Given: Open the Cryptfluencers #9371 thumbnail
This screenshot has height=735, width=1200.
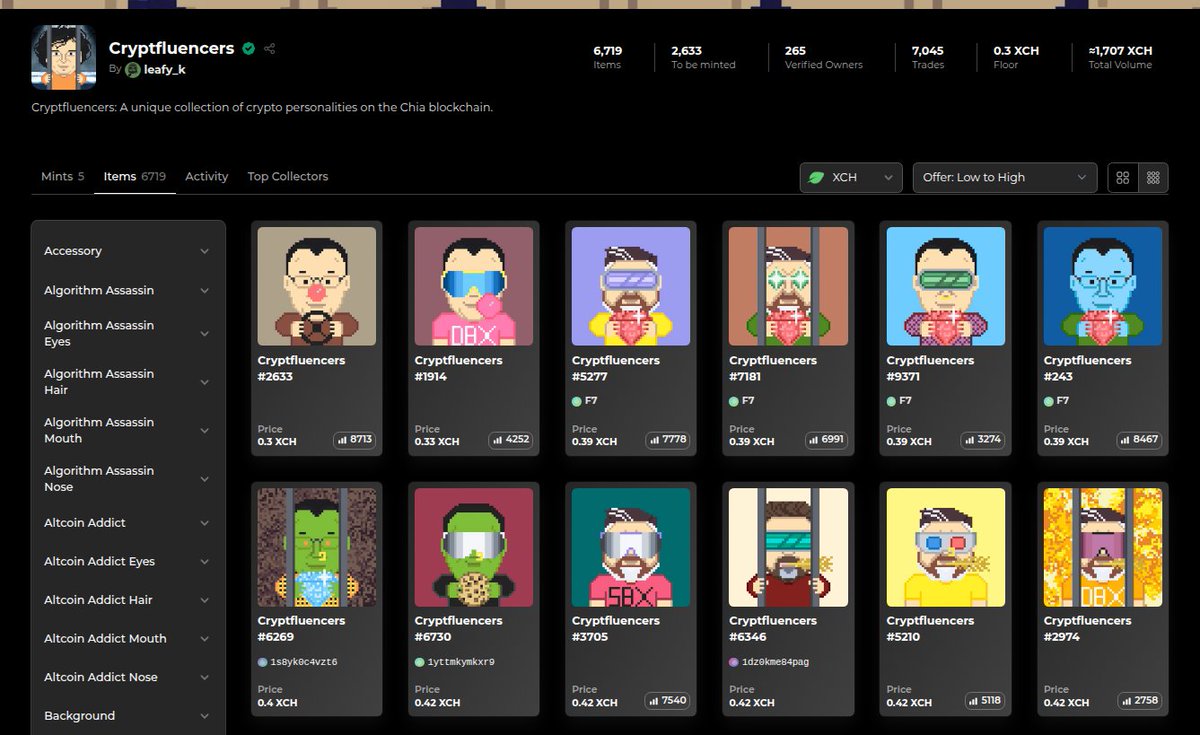Looking at the screenshot, I should pyautogui.click(x=946, y=286).
